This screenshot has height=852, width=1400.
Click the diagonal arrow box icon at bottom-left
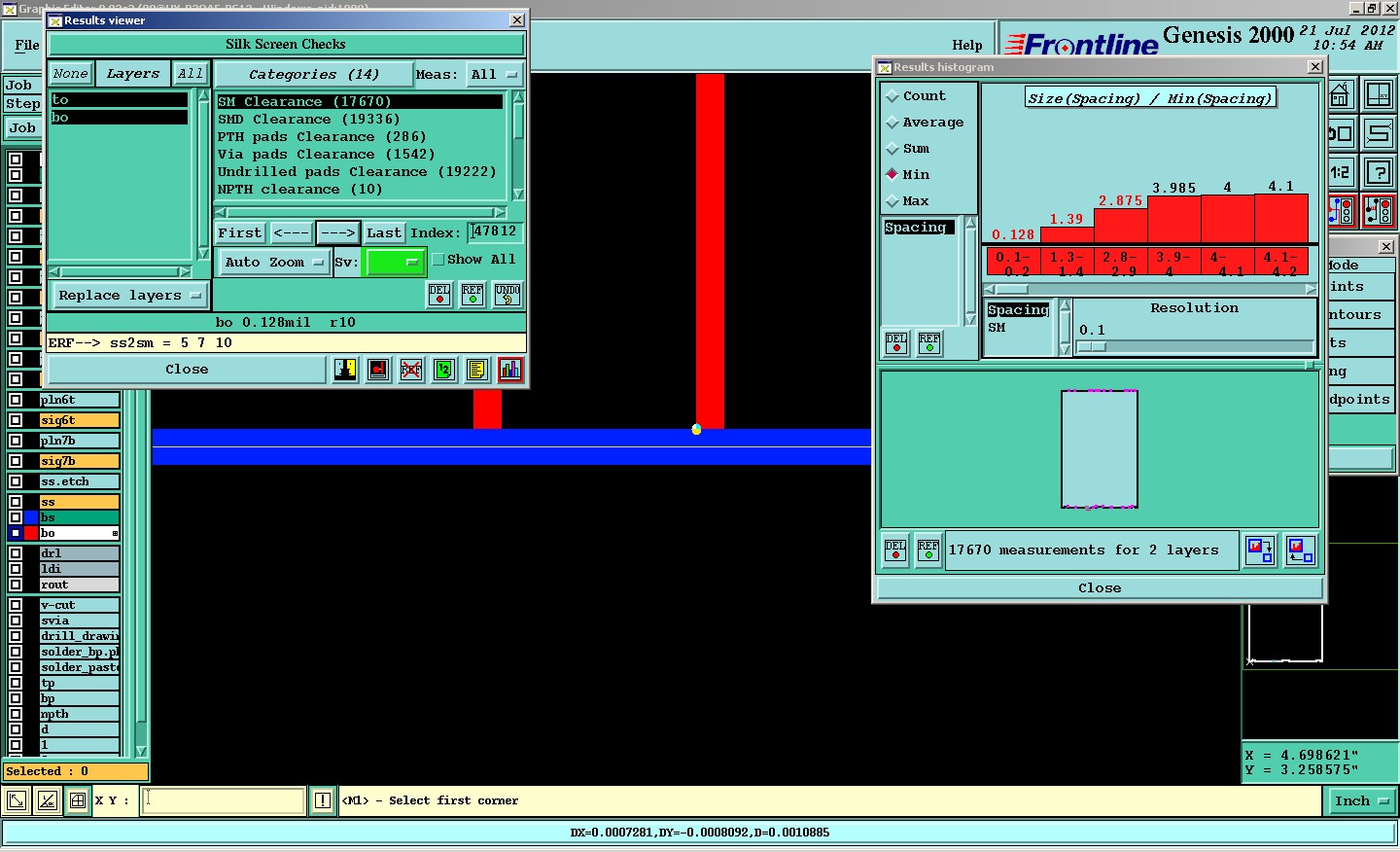tap(17, 801)
